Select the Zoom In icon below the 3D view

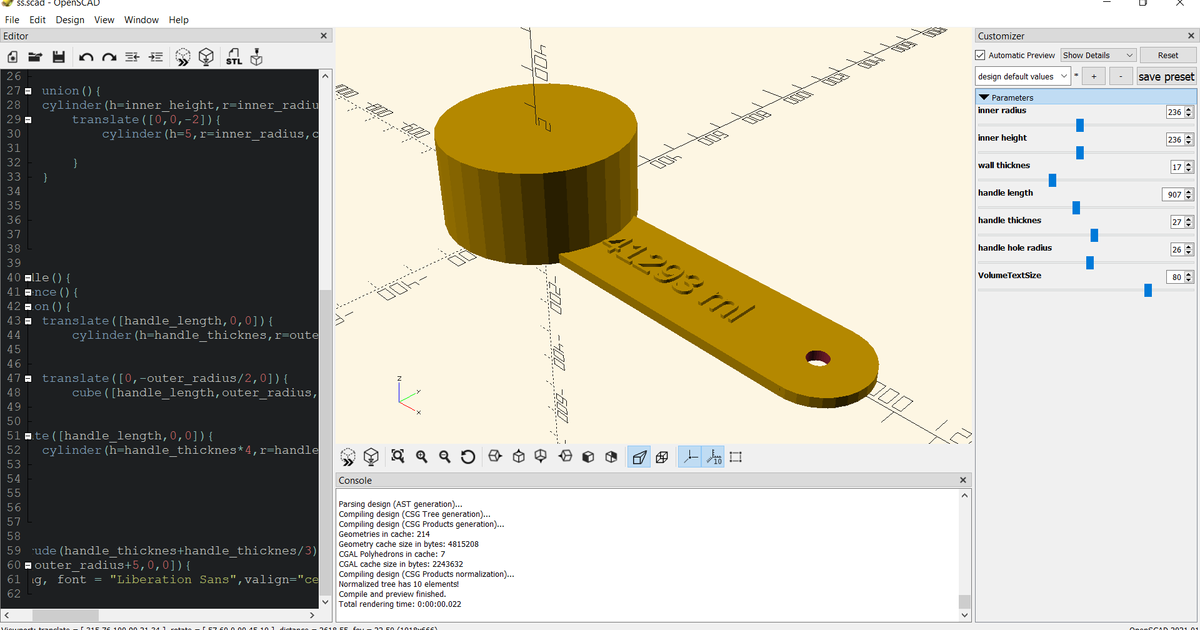pyautogui.click(x=421, y=456)
